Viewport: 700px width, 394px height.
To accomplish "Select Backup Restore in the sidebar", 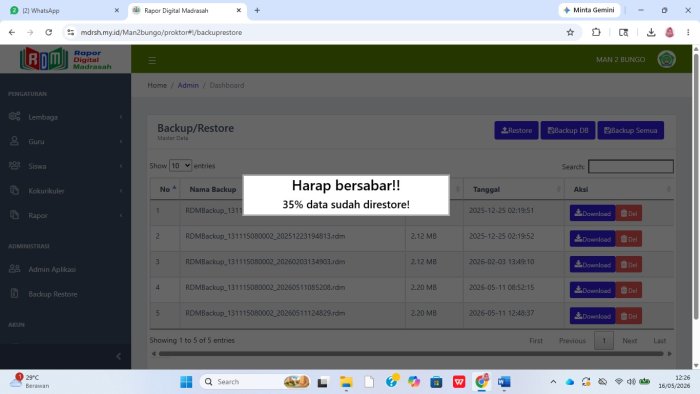I will coord(65,294).
